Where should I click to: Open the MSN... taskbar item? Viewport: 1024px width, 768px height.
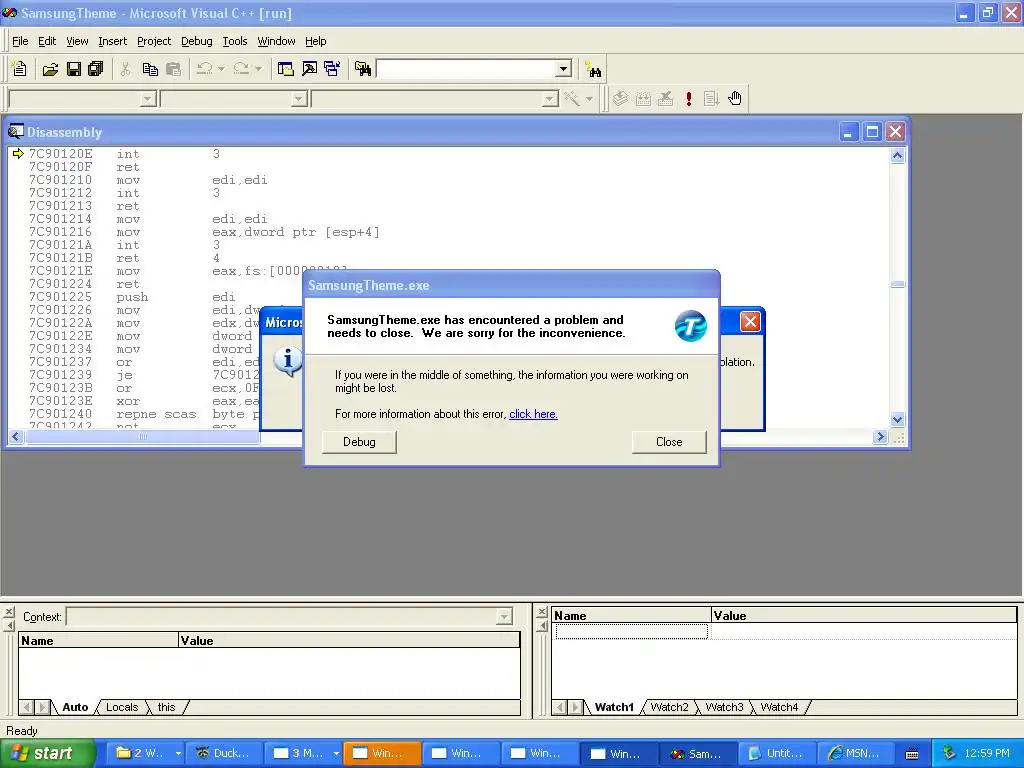[855, 754]
